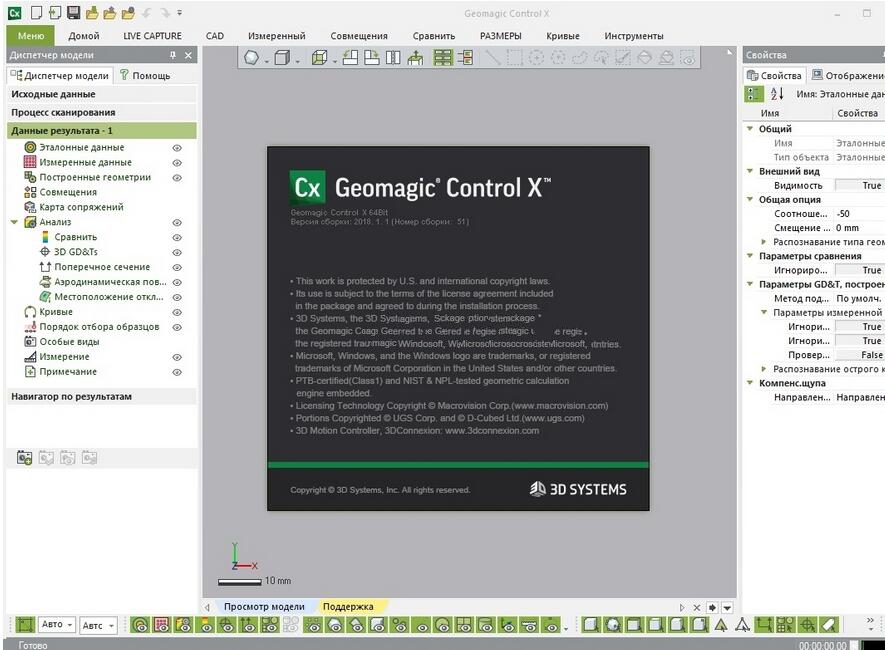Expand Распознавание типа геометрии property
This screenshot has width=885, height=650.
(x=764, y=241)
